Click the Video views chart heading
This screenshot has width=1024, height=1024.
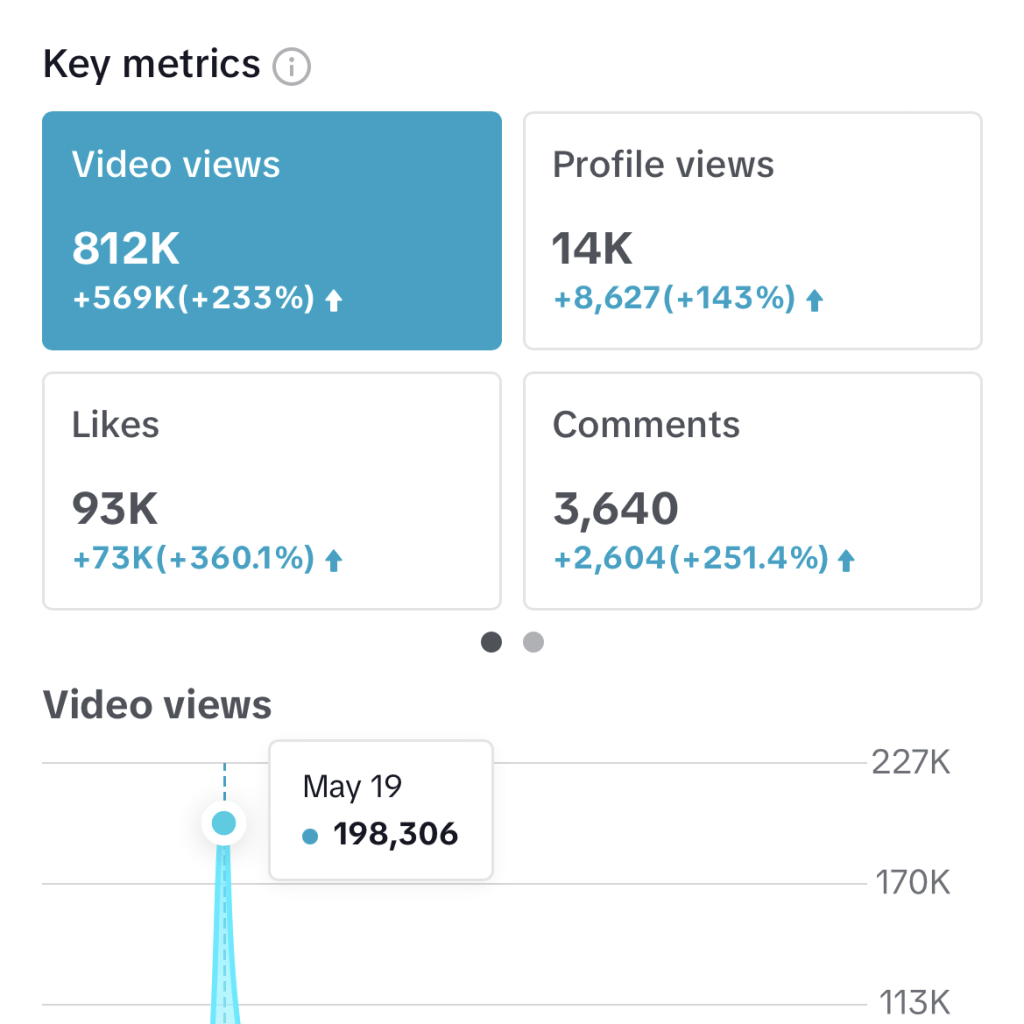157,705
